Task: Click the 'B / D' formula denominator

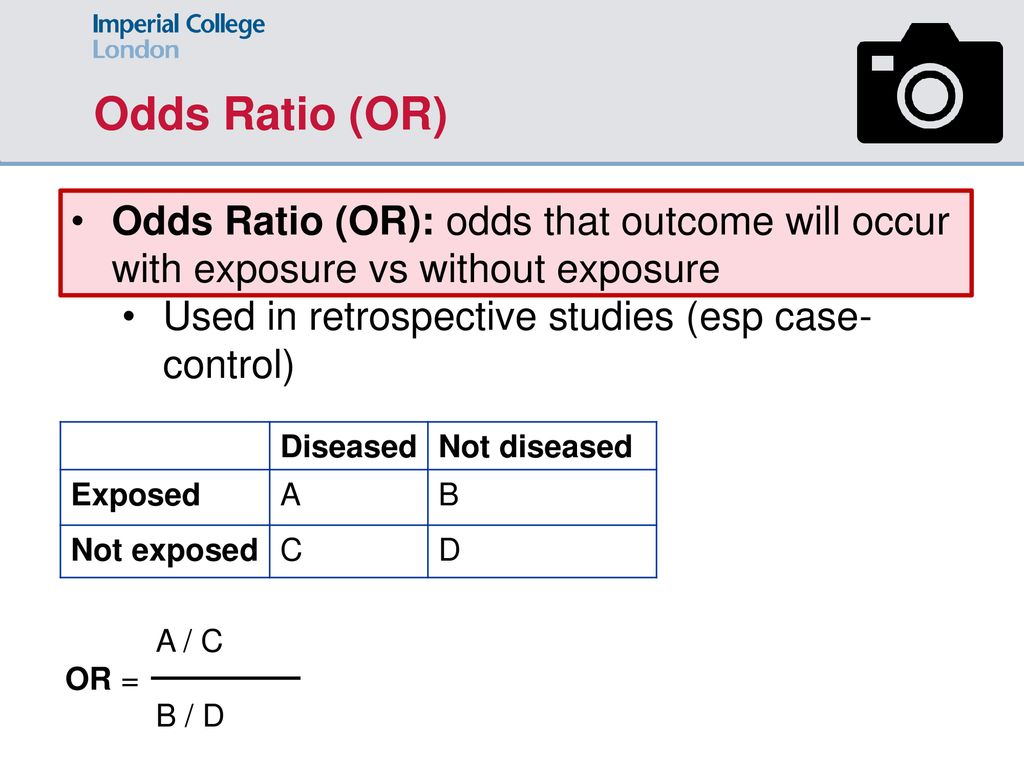Action: click(x=190, y=716)
